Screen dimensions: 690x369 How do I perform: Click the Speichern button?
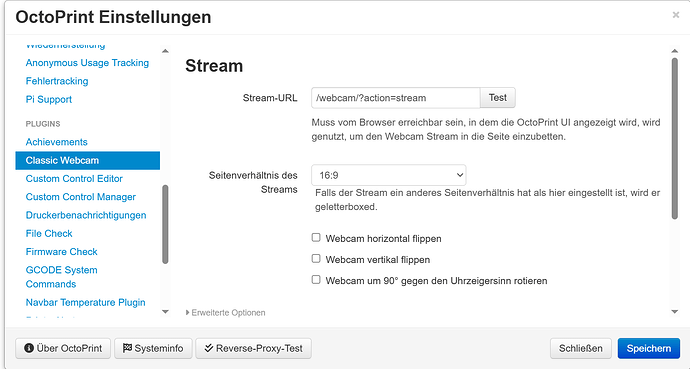coord(649,348)
